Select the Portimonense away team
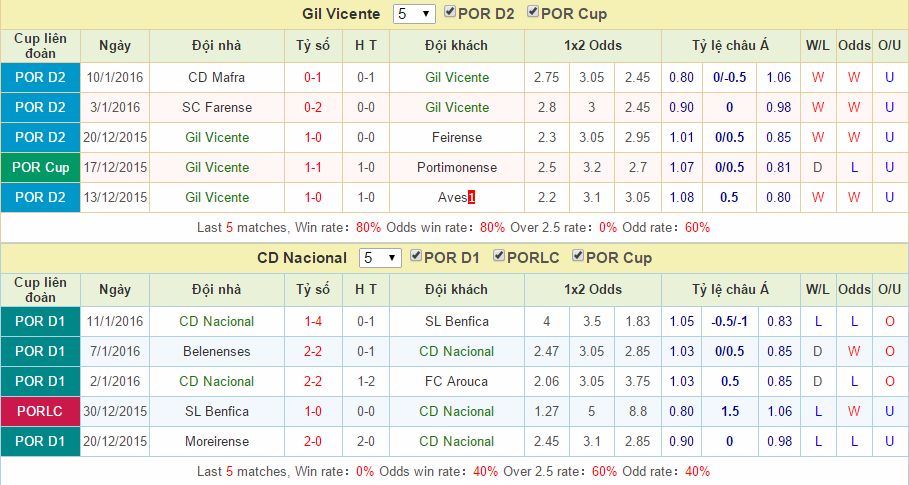The height and width of the screenshot is (485, 909). (x=456, y=167)
